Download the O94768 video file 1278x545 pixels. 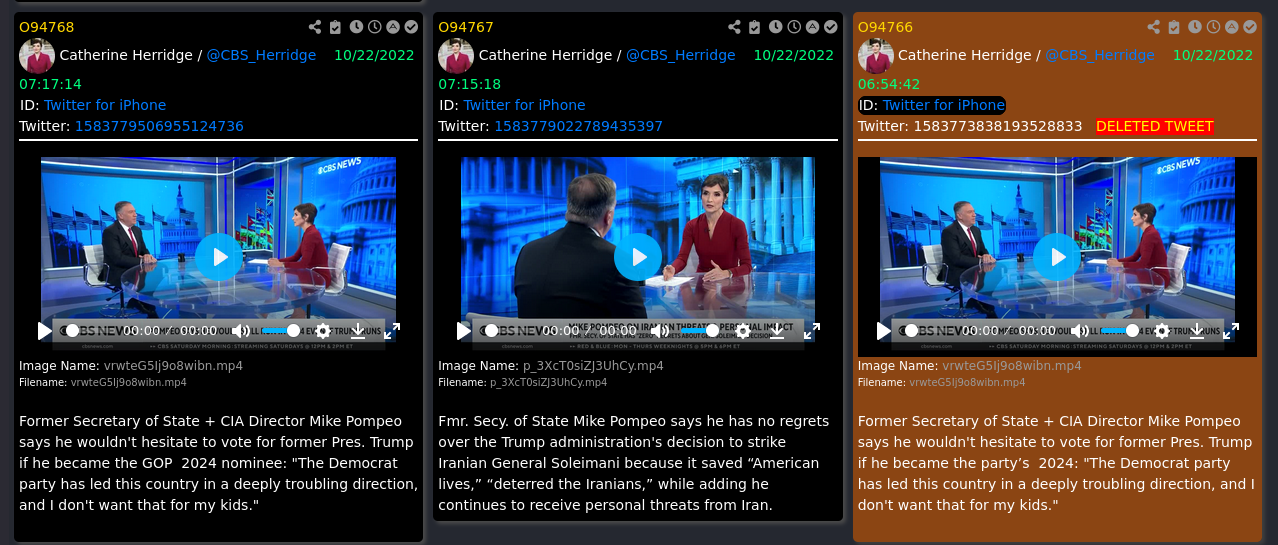[x=358, y=330]
